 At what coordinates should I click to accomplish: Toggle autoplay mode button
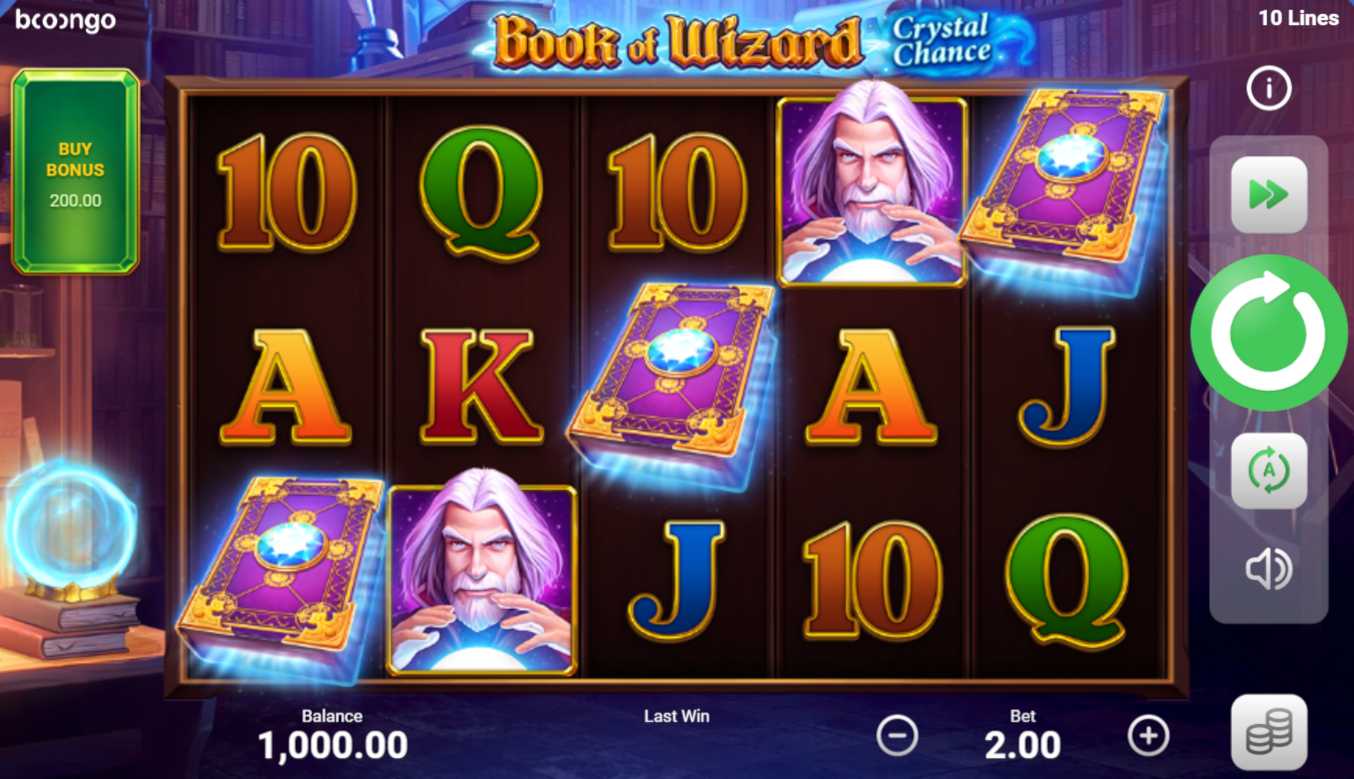tap(1269, 471)
